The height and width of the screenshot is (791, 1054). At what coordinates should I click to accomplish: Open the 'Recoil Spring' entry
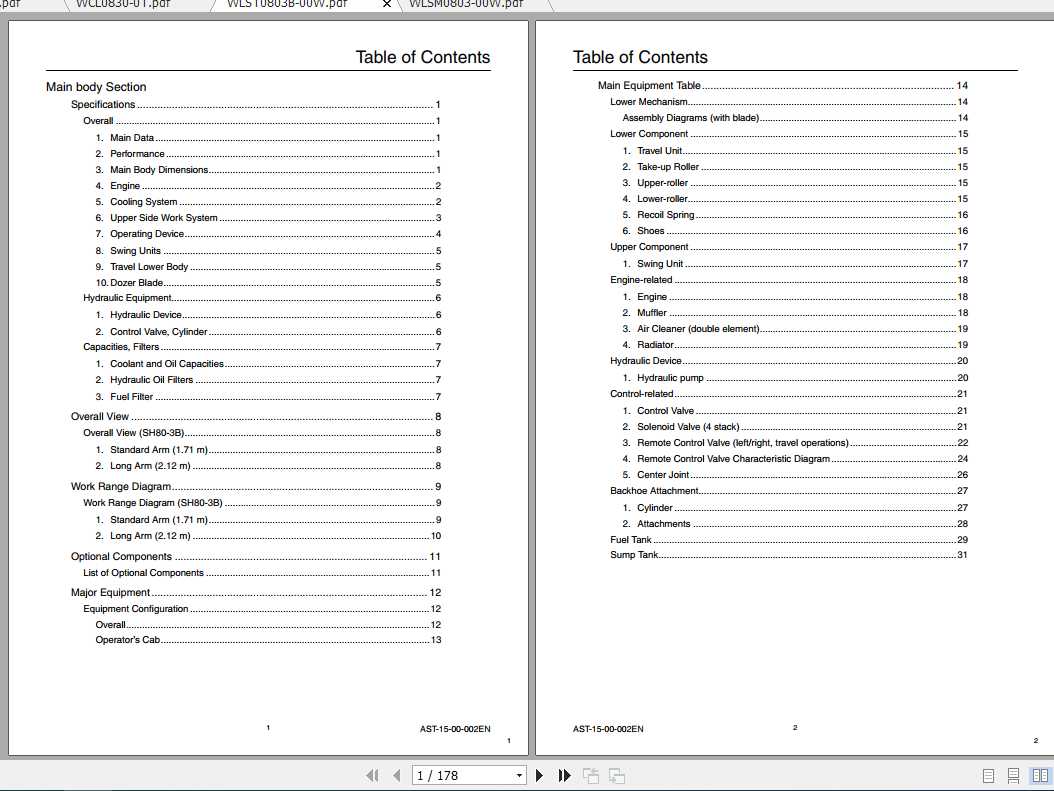[795, 215]
